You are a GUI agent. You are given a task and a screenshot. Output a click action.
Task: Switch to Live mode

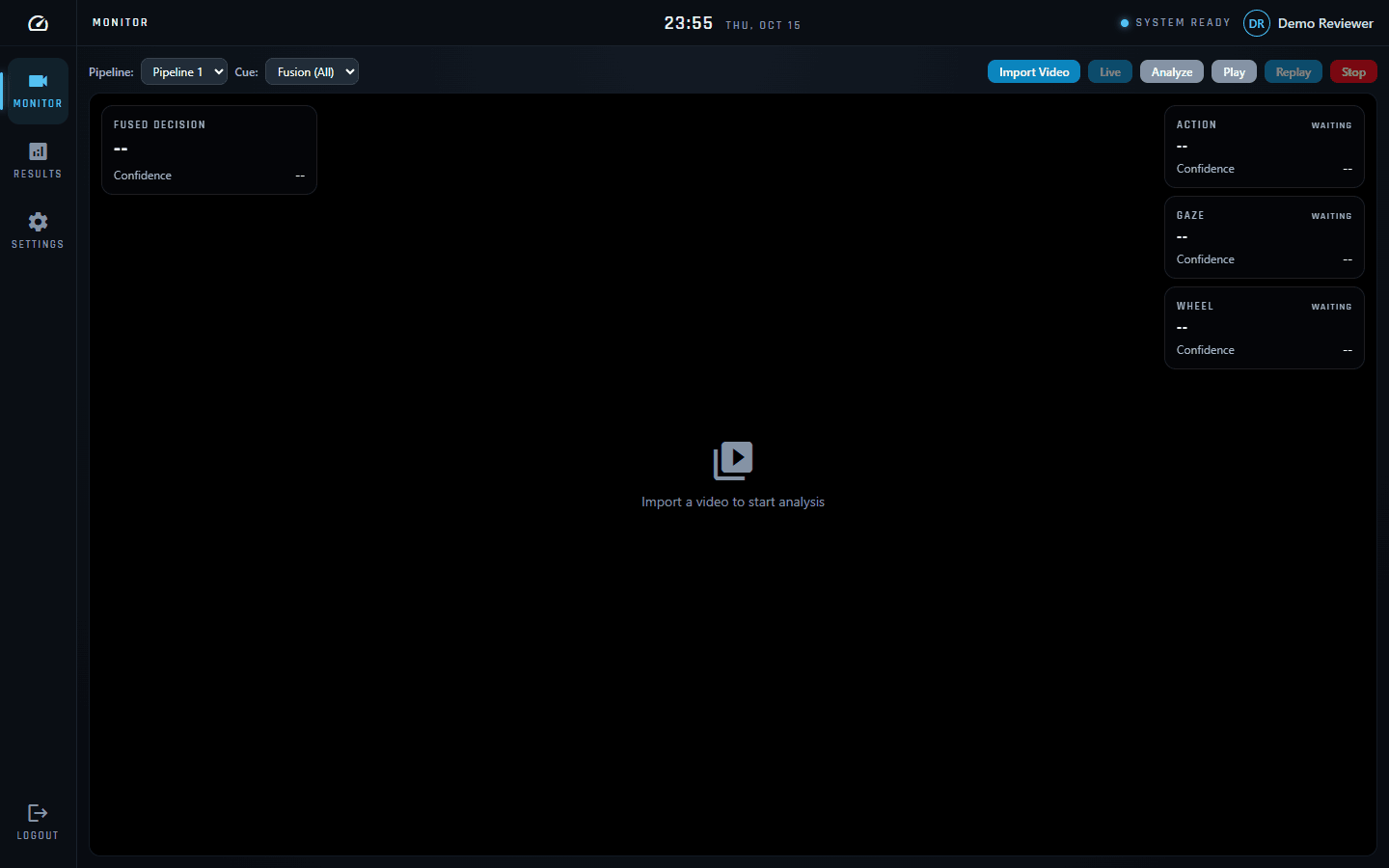click(1110, 72)
